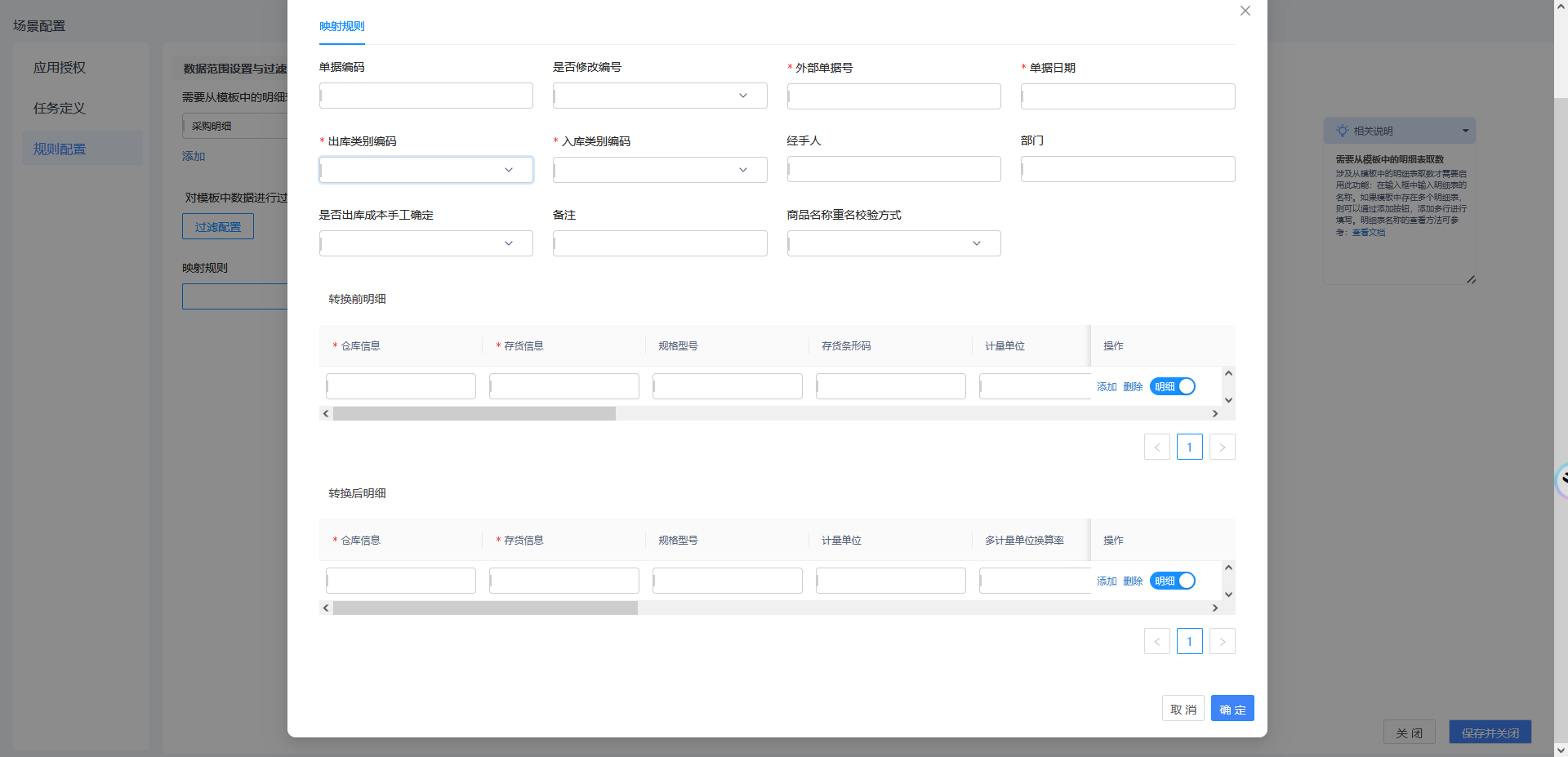The height and width of the screenshot is (757, 1568).
Task: Click 过滤配置 button in background page
Action: click(x=218, y=227)
